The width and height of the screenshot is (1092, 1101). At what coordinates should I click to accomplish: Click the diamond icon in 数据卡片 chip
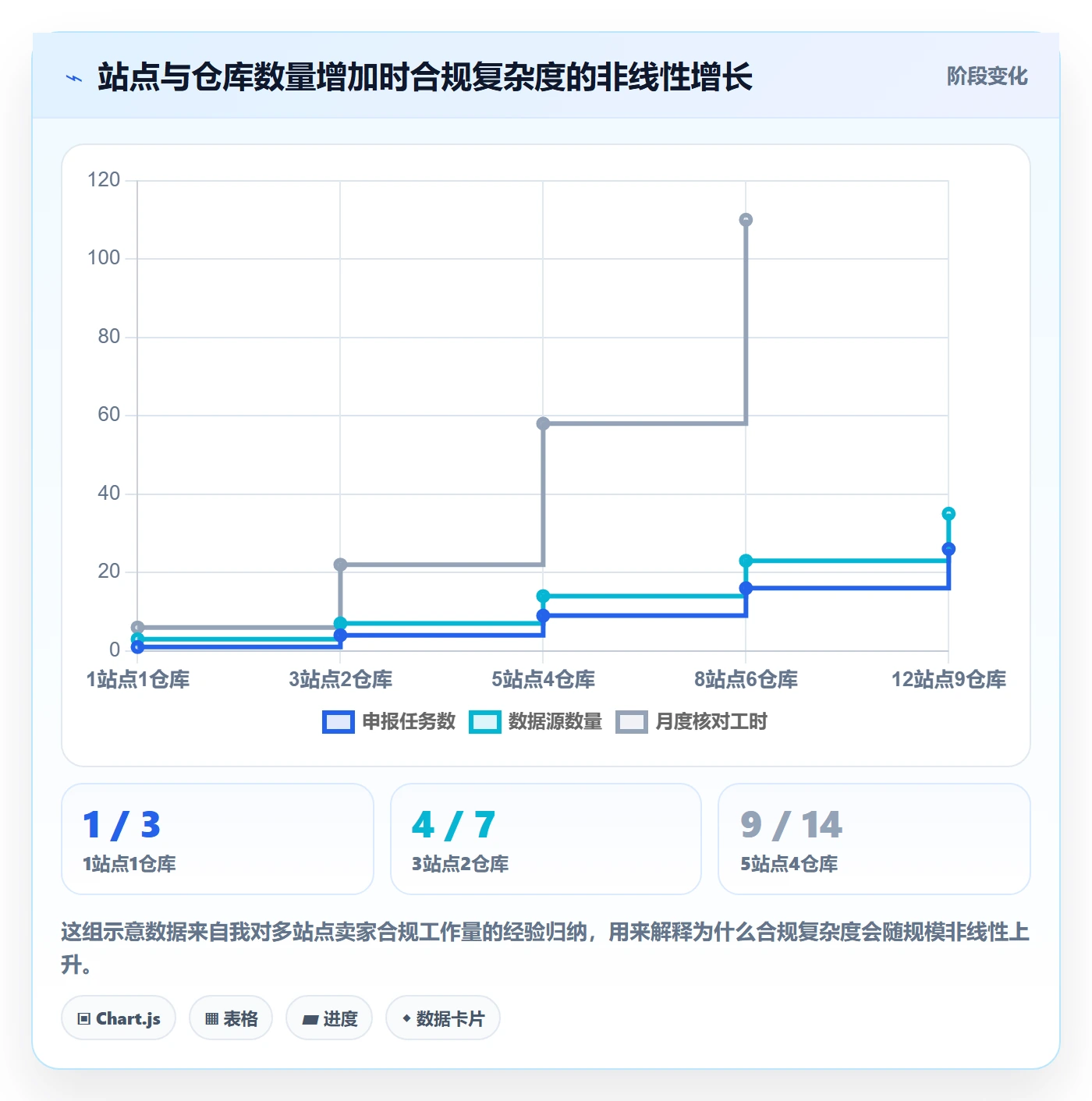pyautogui.click(x=406, y=1018)
